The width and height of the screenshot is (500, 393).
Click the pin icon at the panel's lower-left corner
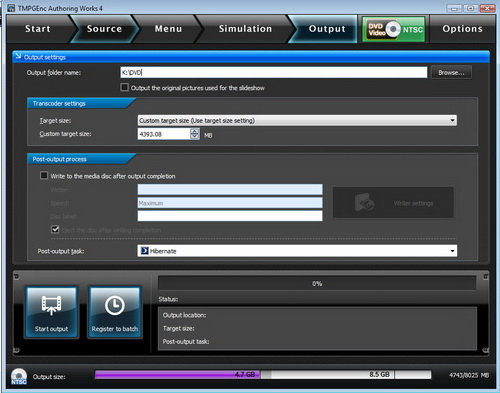tap(16, 350)
